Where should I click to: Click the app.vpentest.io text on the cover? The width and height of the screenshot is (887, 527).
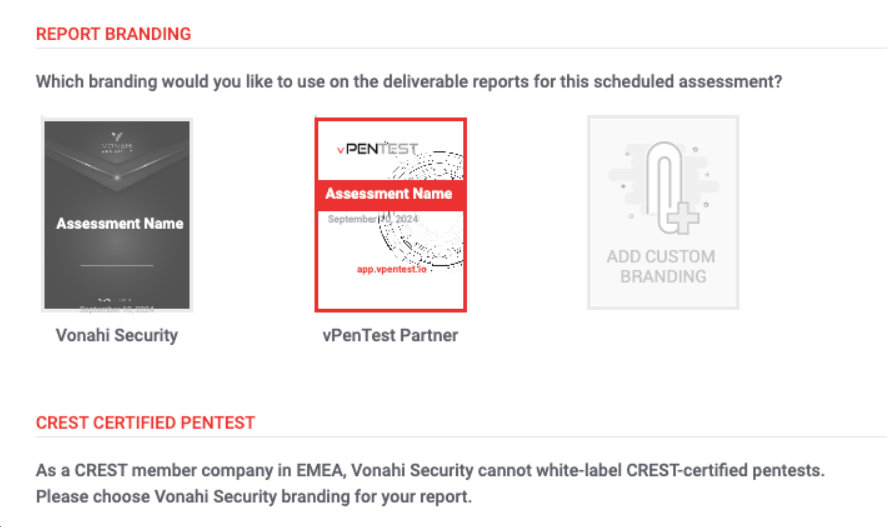[391, 270]
